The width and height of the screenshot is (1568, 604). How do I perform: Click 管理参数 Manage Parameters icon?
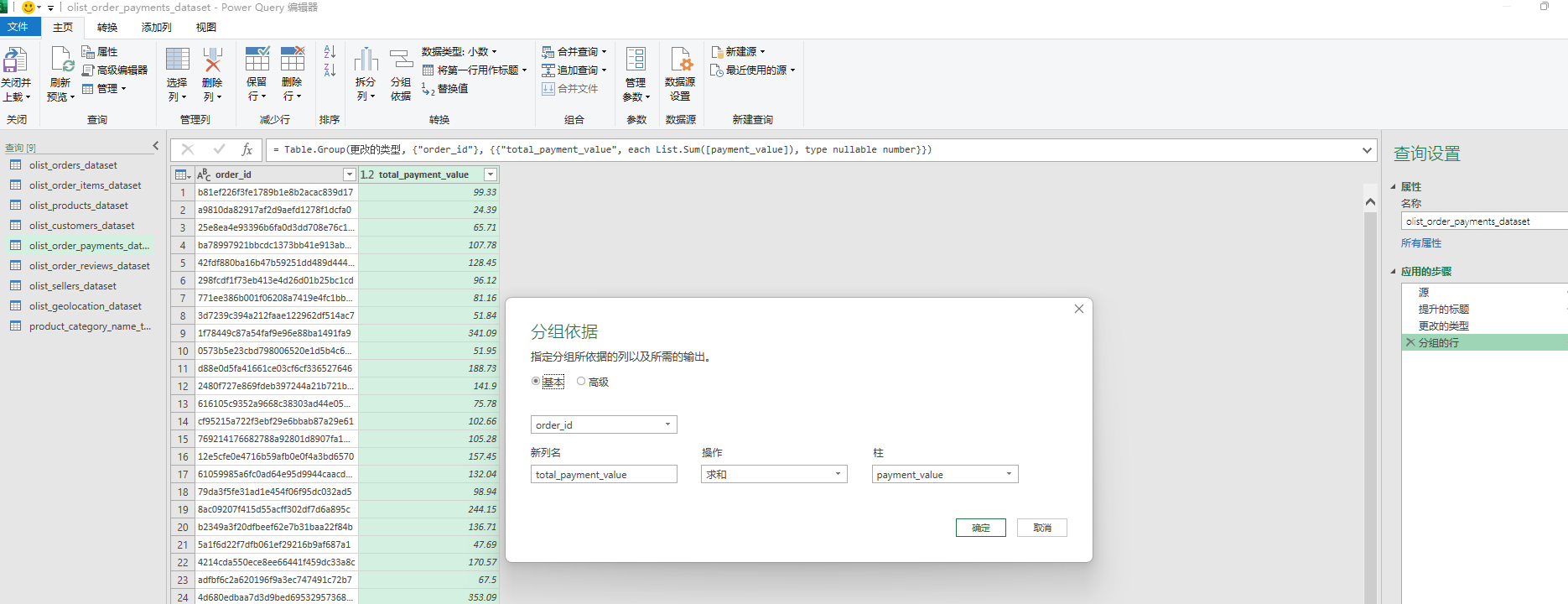tap(636, 60)
